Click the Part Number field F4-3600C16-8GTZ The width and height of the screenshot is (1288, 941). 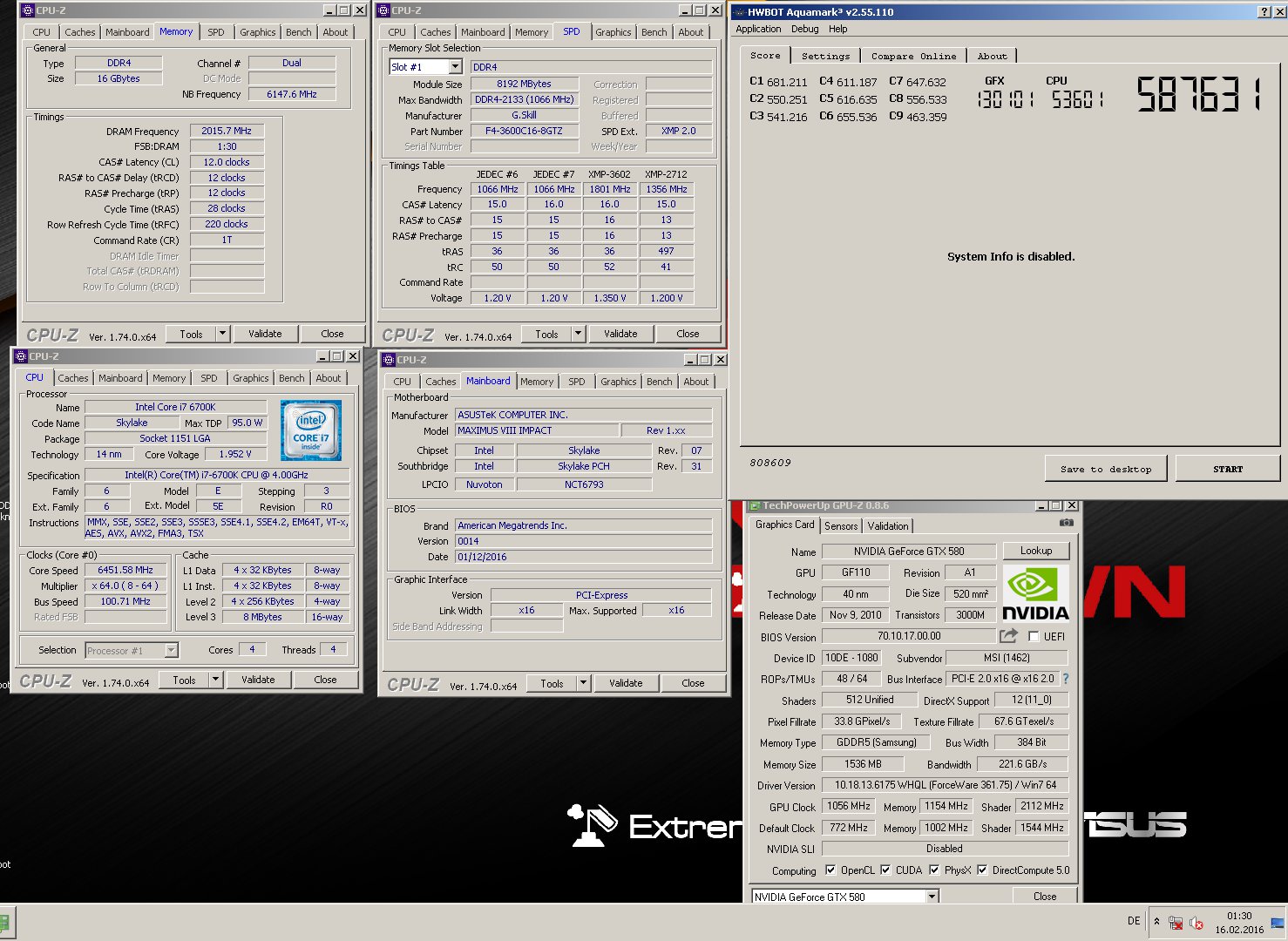click(524, 131)
